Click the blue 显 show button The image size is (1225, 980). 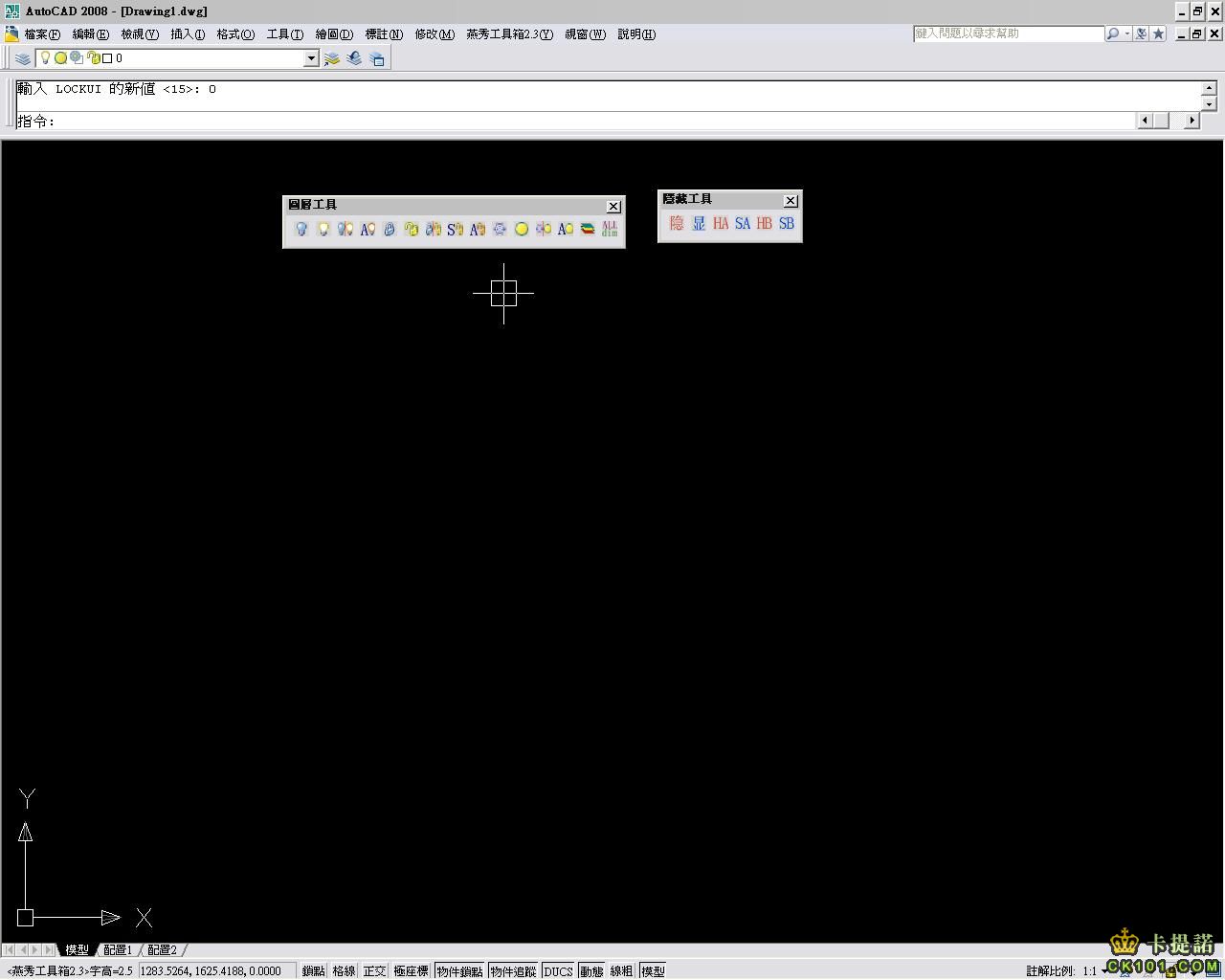(699, 223)
